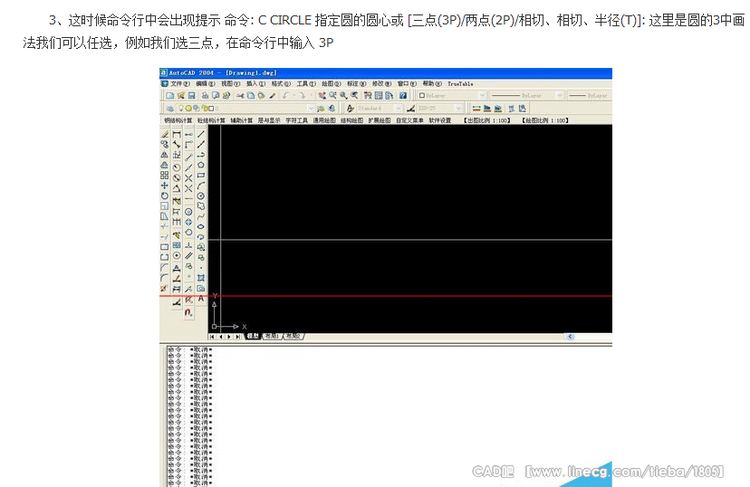Click the command history text area
Image resolution: width=750 pixels, height=487 pixels.
click(387, 416)
